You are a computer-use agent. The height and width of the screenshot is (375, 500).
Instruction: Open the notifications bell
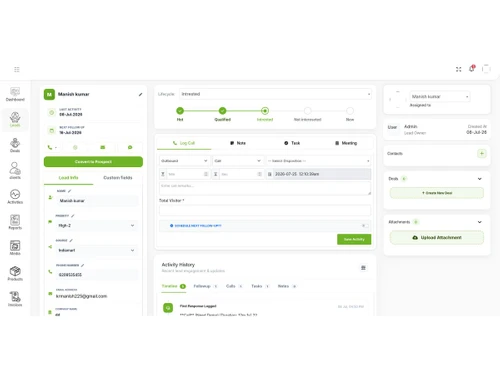[x=472, y=68]
